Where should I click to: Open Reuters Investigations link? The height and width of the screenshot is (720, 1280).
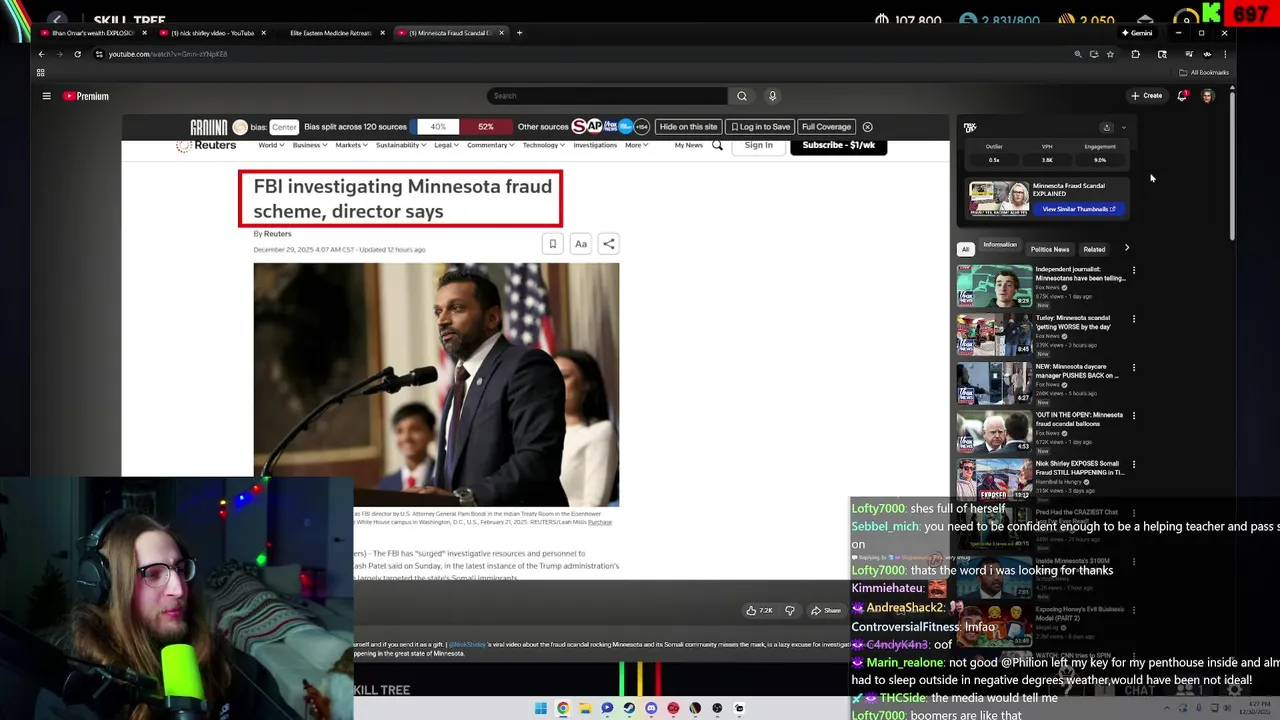pos(595,145)
